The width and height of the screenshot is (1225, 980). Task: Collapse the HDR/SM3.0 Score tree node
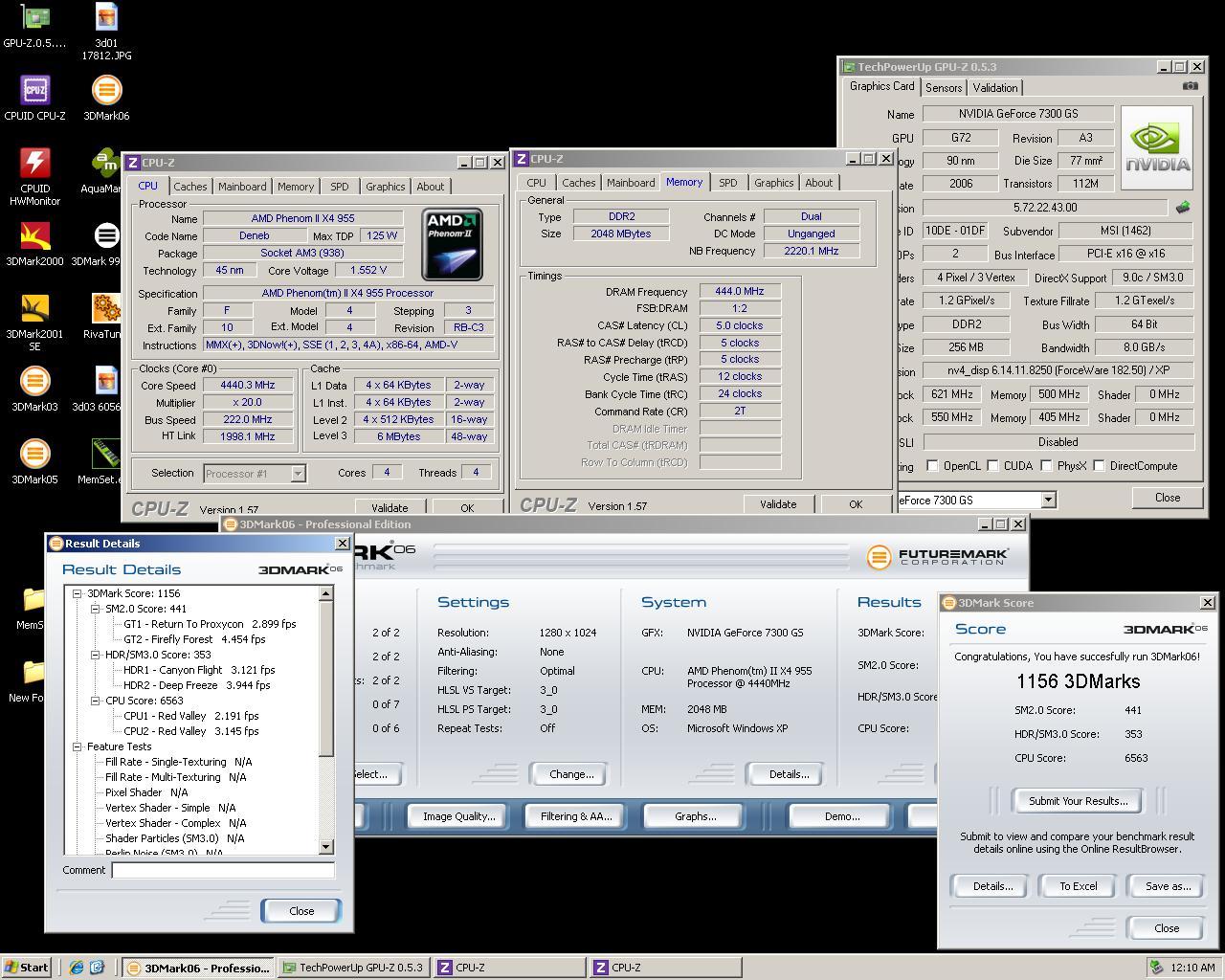click(95, 655)
